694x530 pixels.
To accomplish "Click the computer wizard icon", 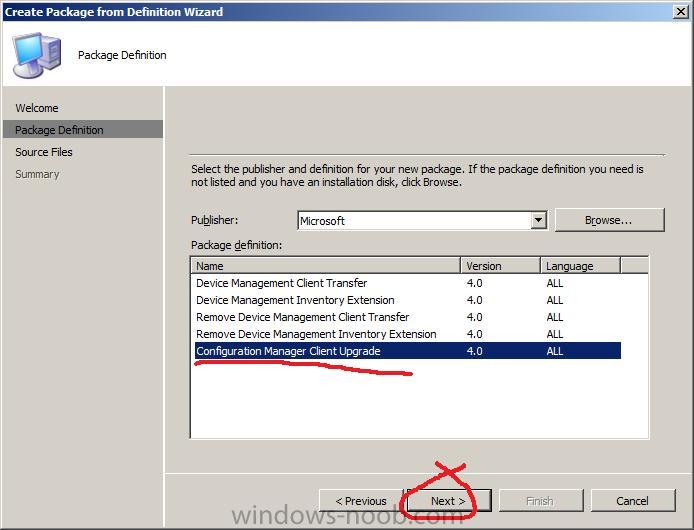I will pyautogui.click(x=36, y=55).
